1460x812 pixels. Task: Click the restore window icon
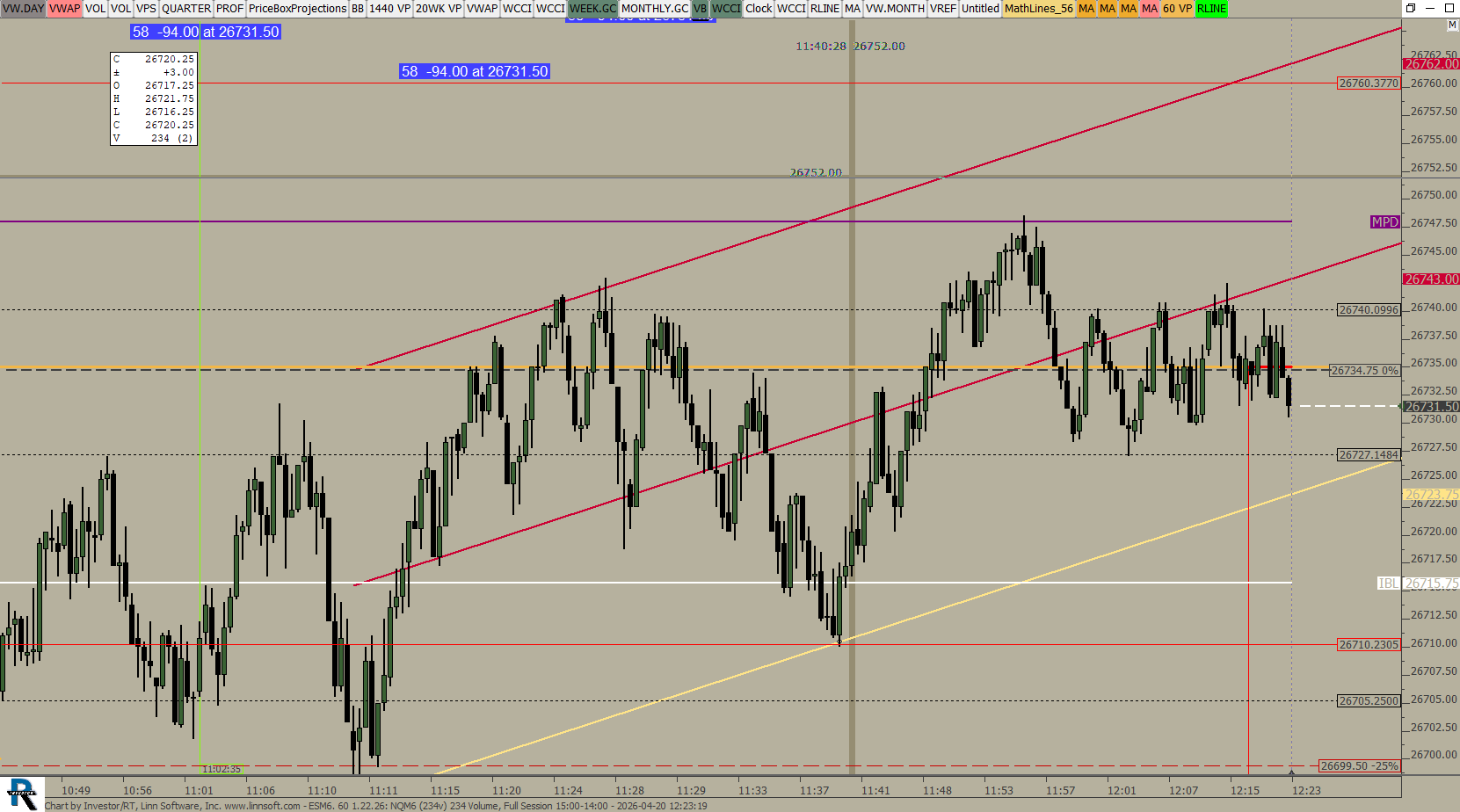pyautogui.click(x=1411, y=8)
